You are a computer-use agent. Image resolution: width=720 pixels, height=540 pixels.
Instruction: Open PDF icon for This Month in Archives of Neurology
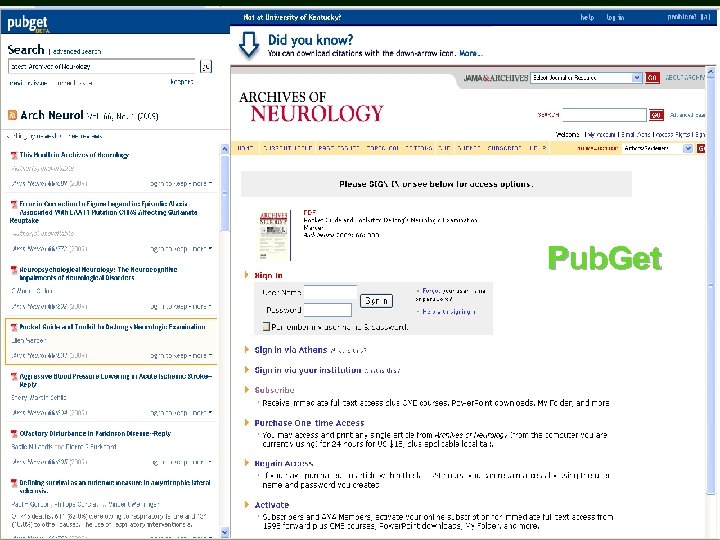(14, 155)
